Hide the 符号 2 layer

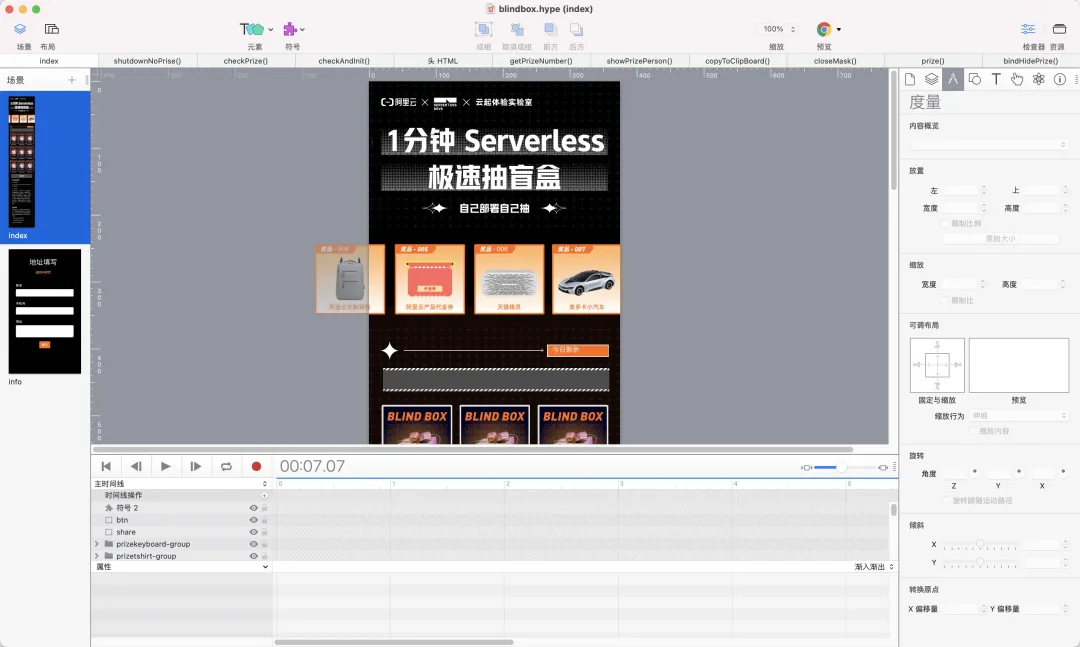click(253, 508)
